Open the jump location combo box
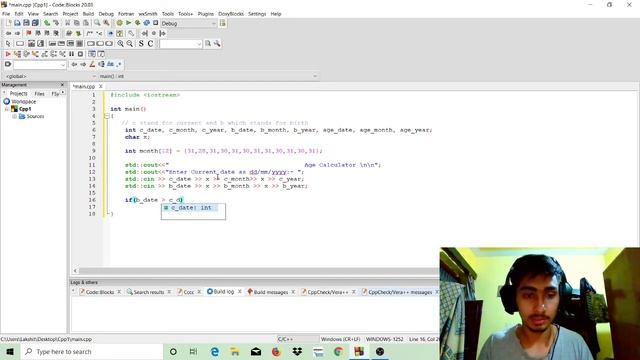This screenshot has width=640, height=360. click(40, 64)
